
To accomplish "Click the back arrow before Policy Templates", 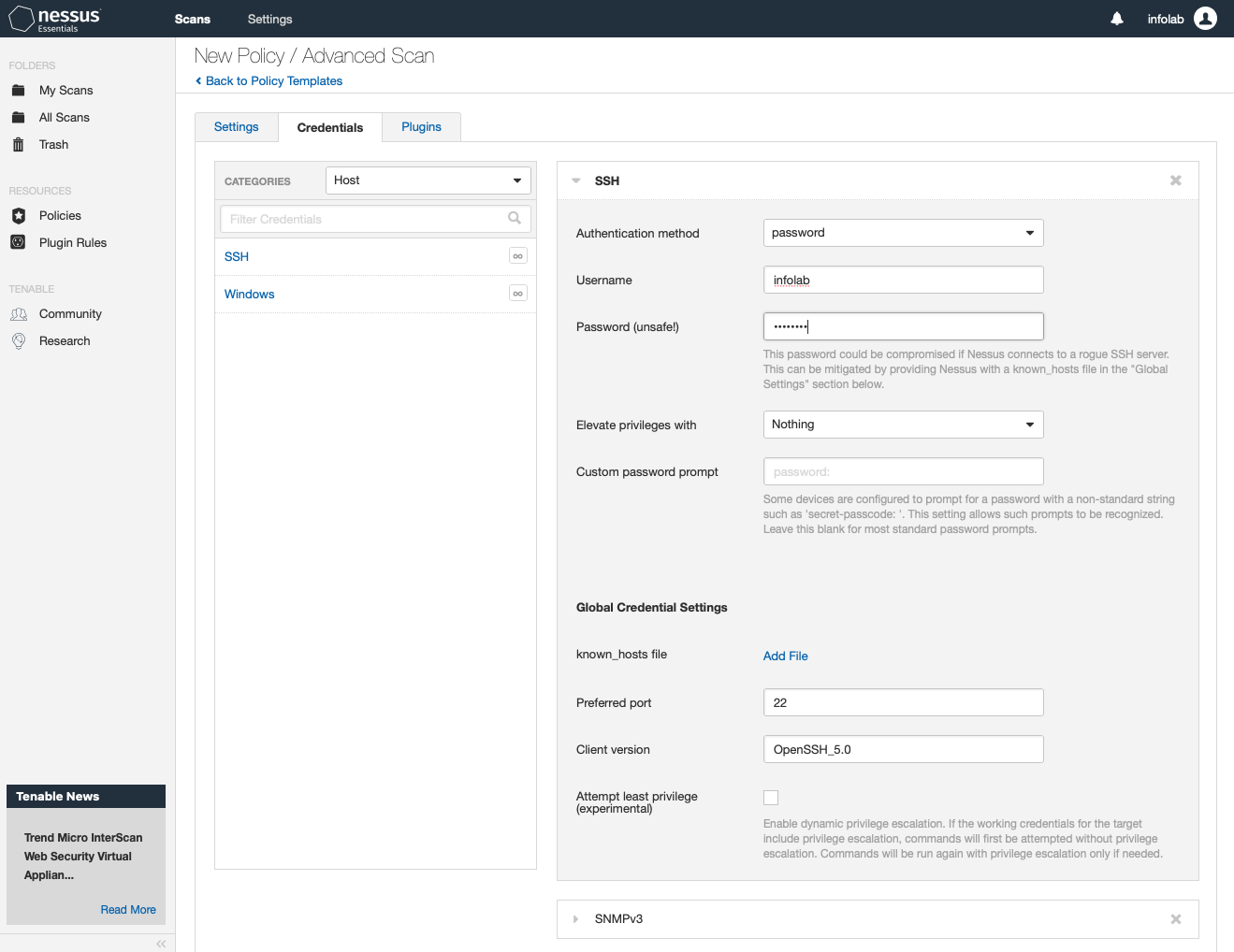I will click(198, 81).
